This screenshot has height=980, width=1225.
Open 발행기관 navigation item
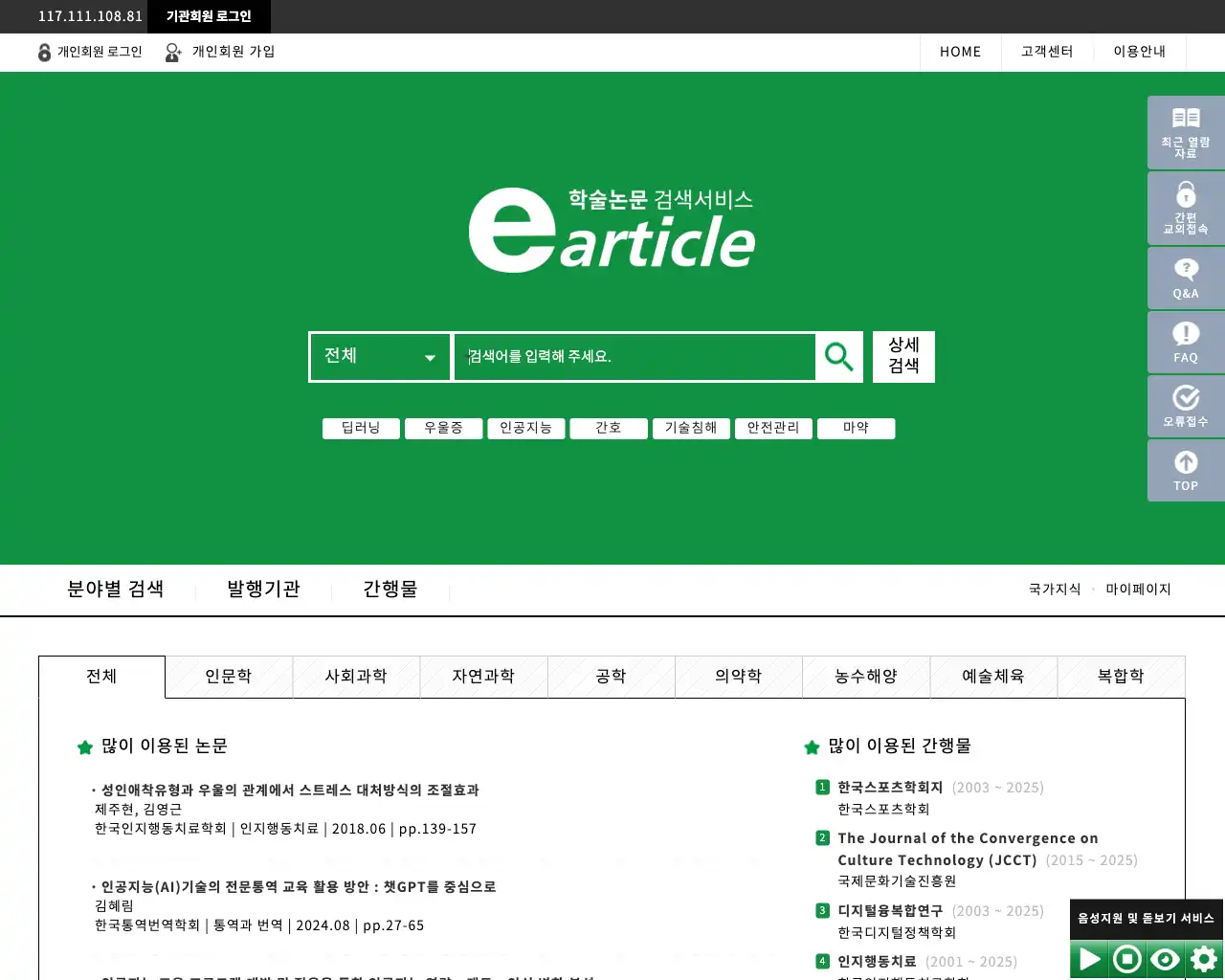point(263,590)
